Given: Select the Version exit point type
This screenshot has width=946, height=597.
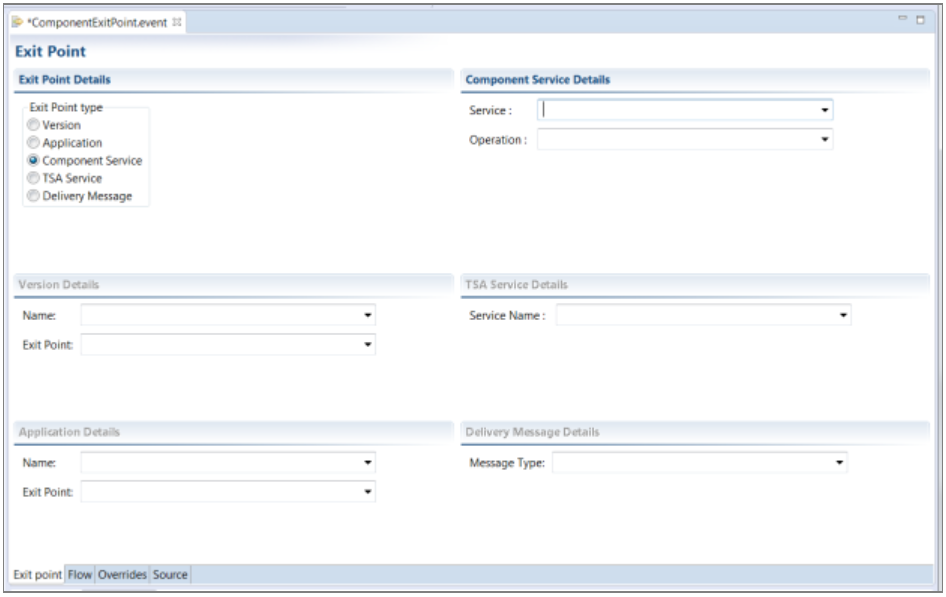Looking at the screenshot, I should (x=34, y=126).
